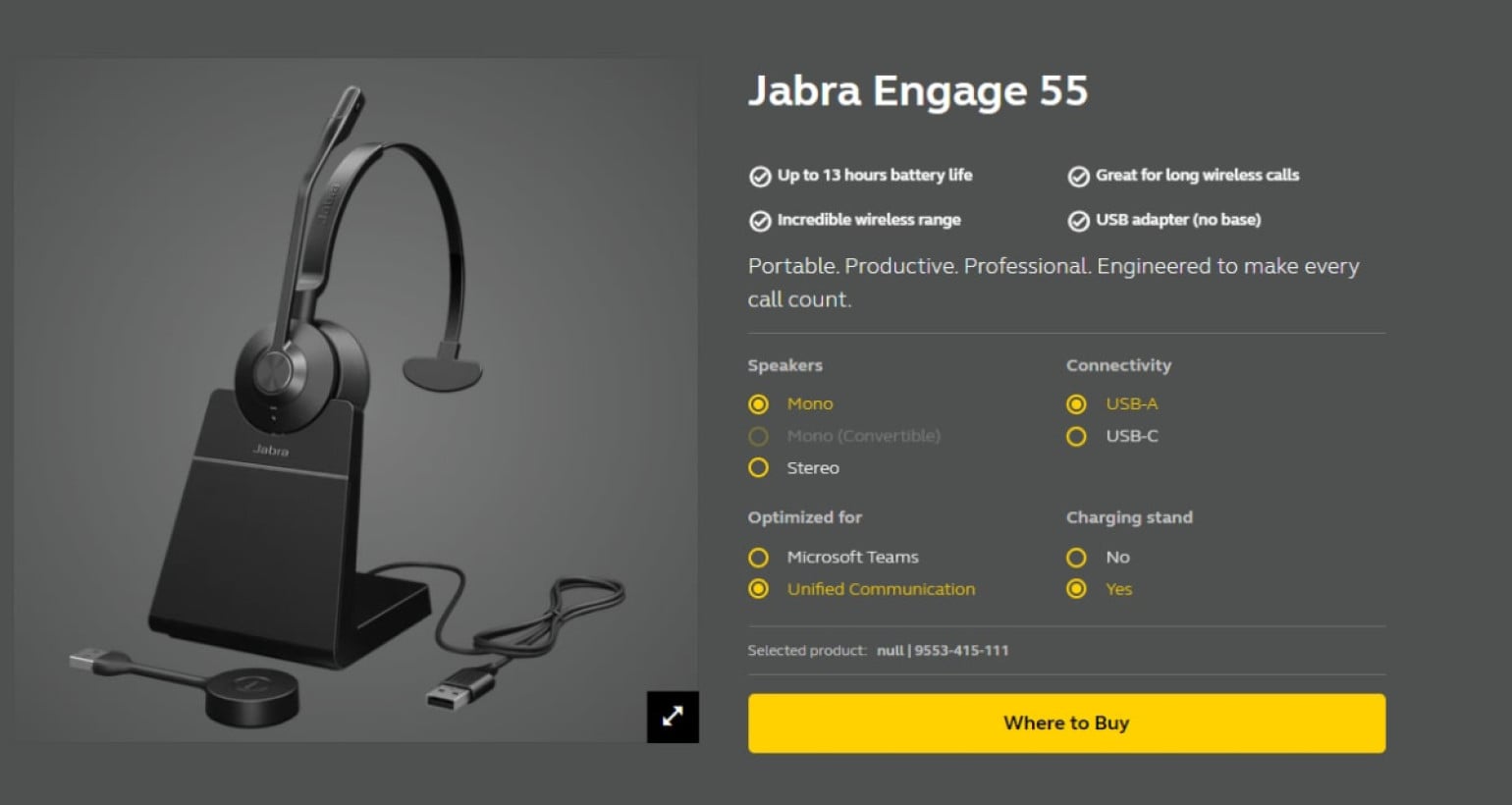Click the battery life checkmark icon
This screenshot has width=1512, height=805.
tap(760, 177)
